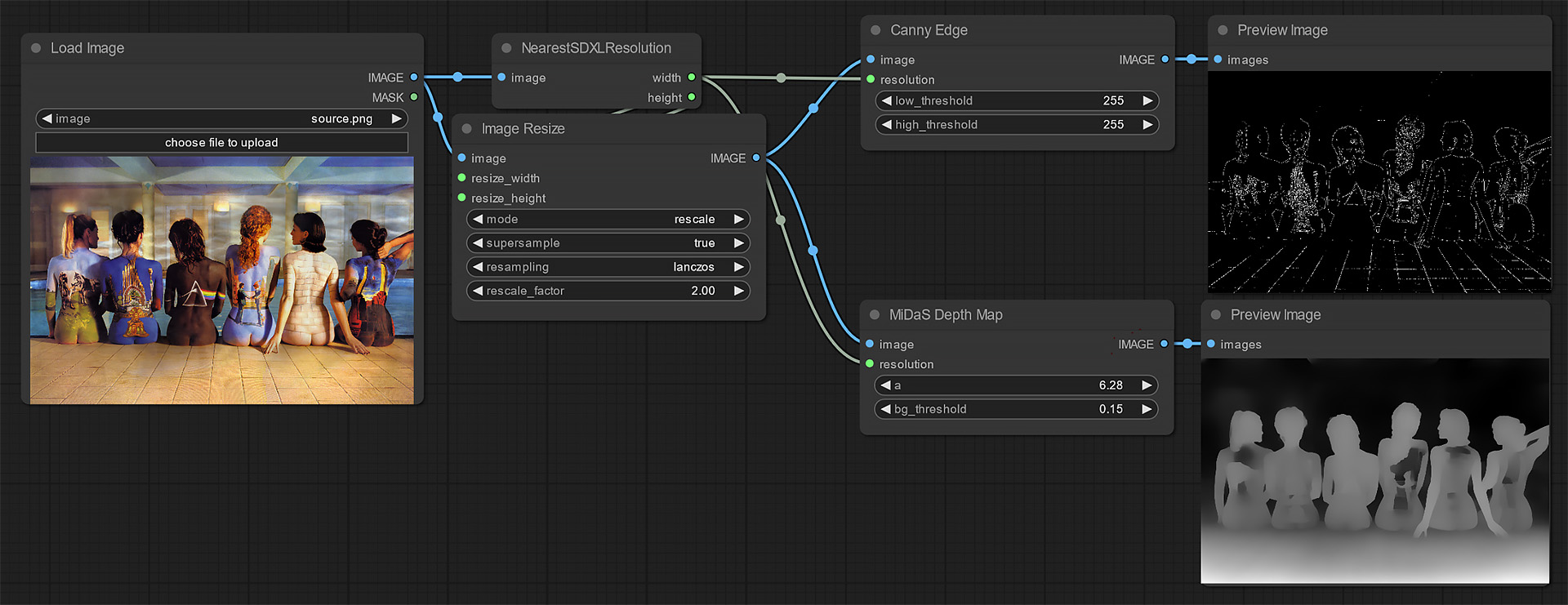Click images input socket of top Preview Image

(x=1218, y=60)
